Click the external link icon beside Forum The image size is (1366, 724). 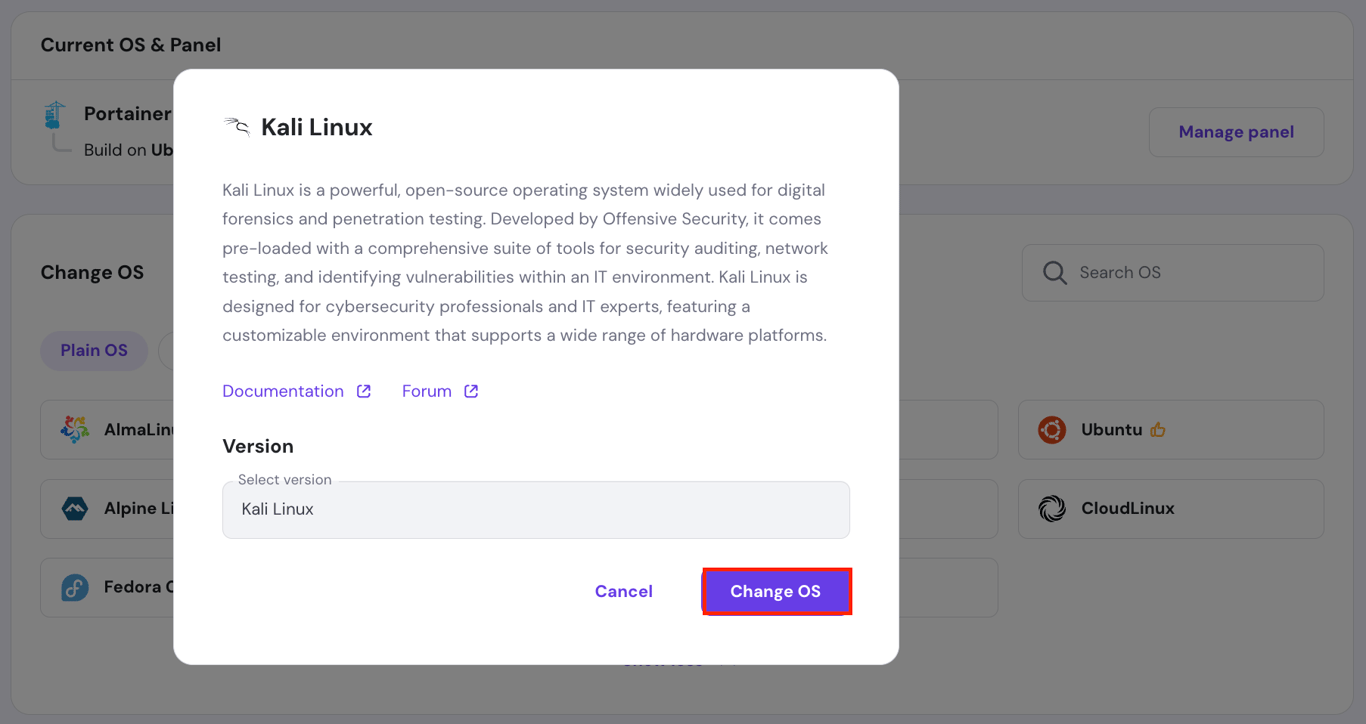coord(470,390)
